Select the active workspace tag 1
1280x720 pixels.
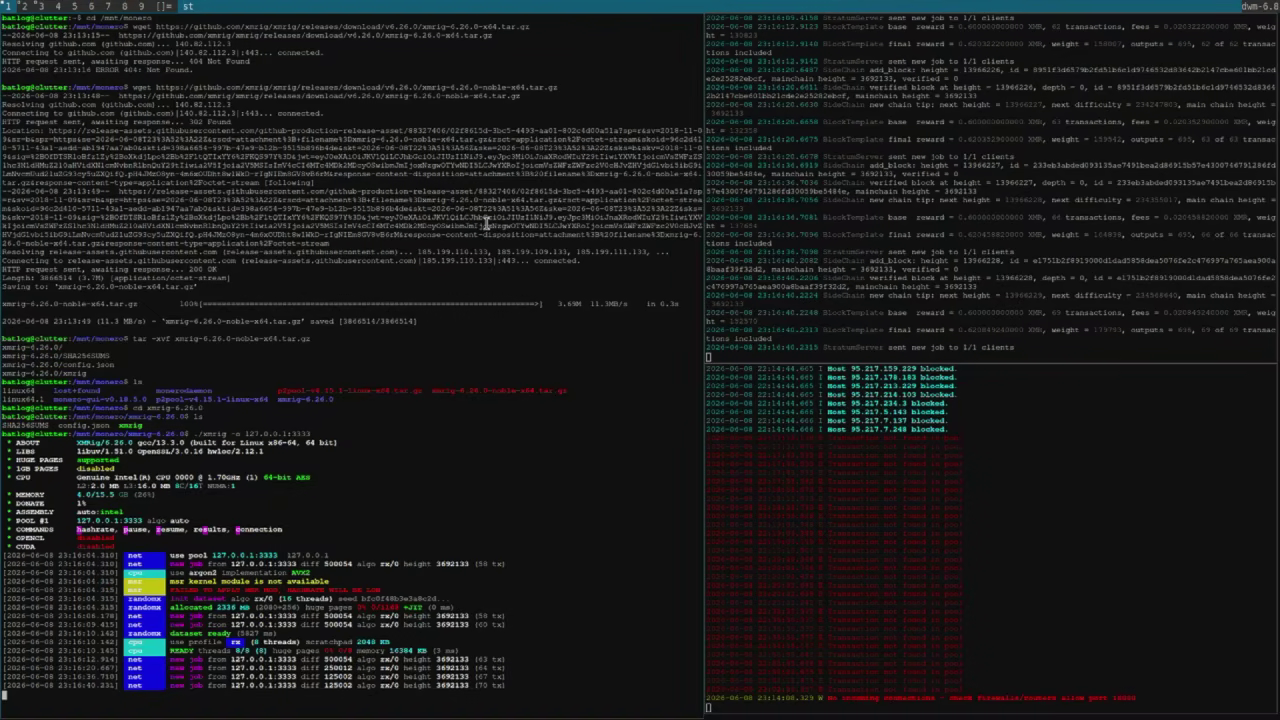(x=8, y=6)
